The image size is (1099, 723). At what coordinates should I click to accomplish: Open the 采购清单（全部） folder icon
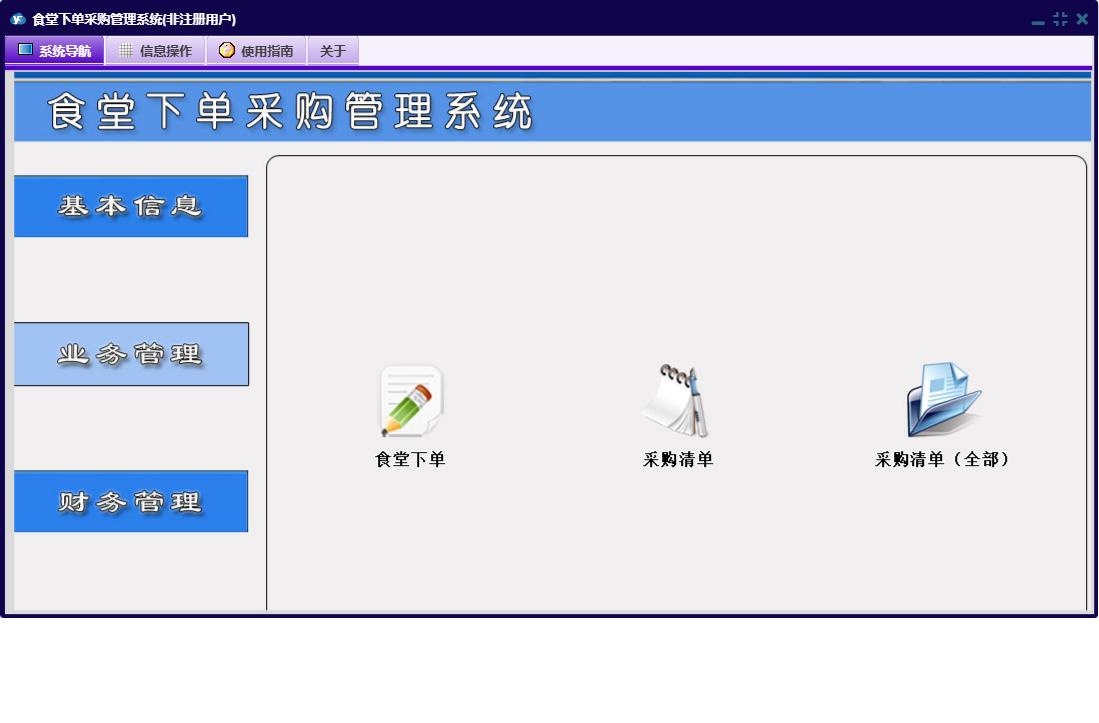(x=943, y=399)
